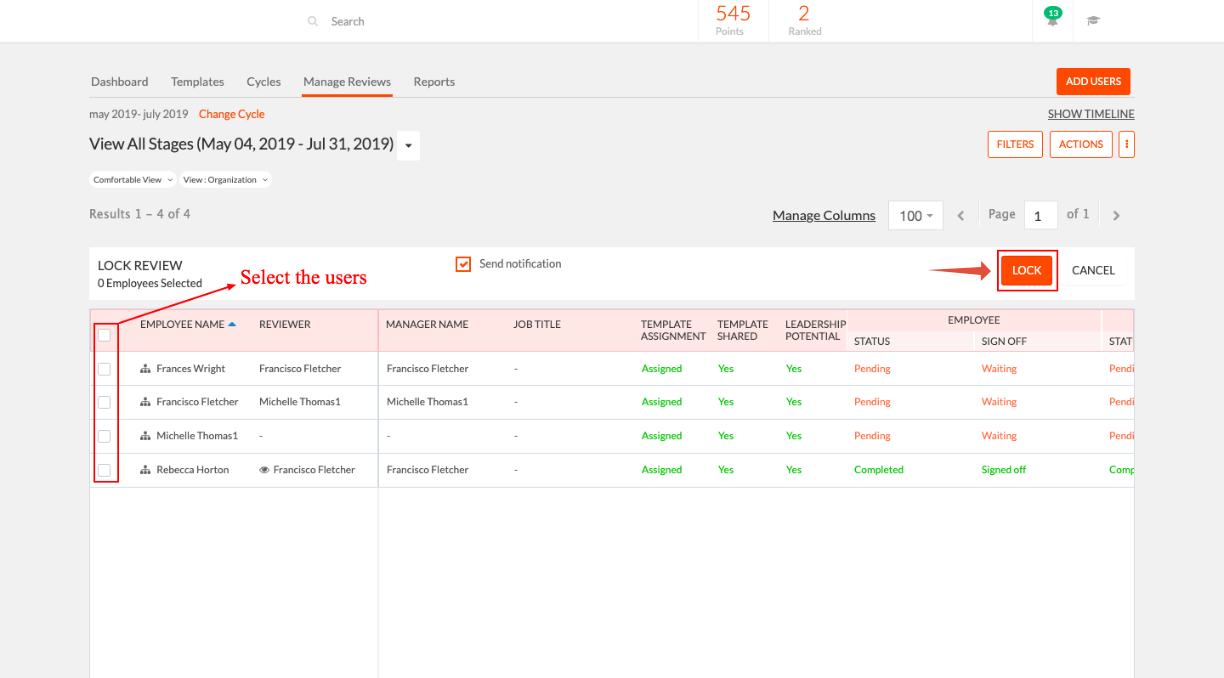Viewport: 1224px width, 678px height.
Task: Click Michelle Thomas1 in the reviewer column
Action: (300, 402)
